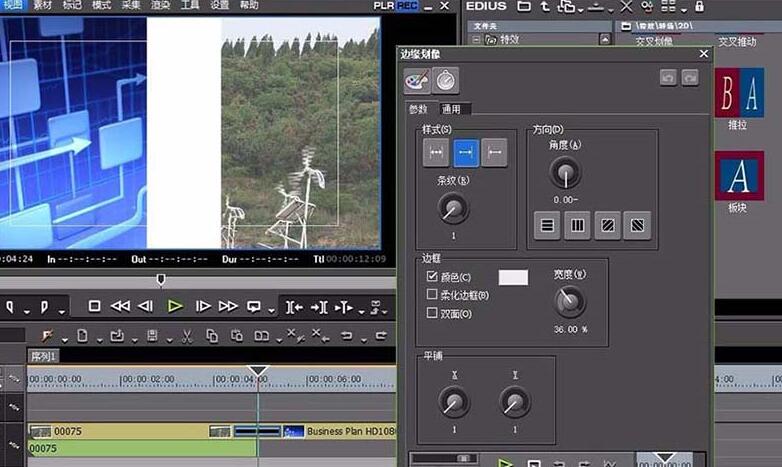782x467 pixels.
Task: Click the Fast Forward transport button
Action: tap(228, 306)
